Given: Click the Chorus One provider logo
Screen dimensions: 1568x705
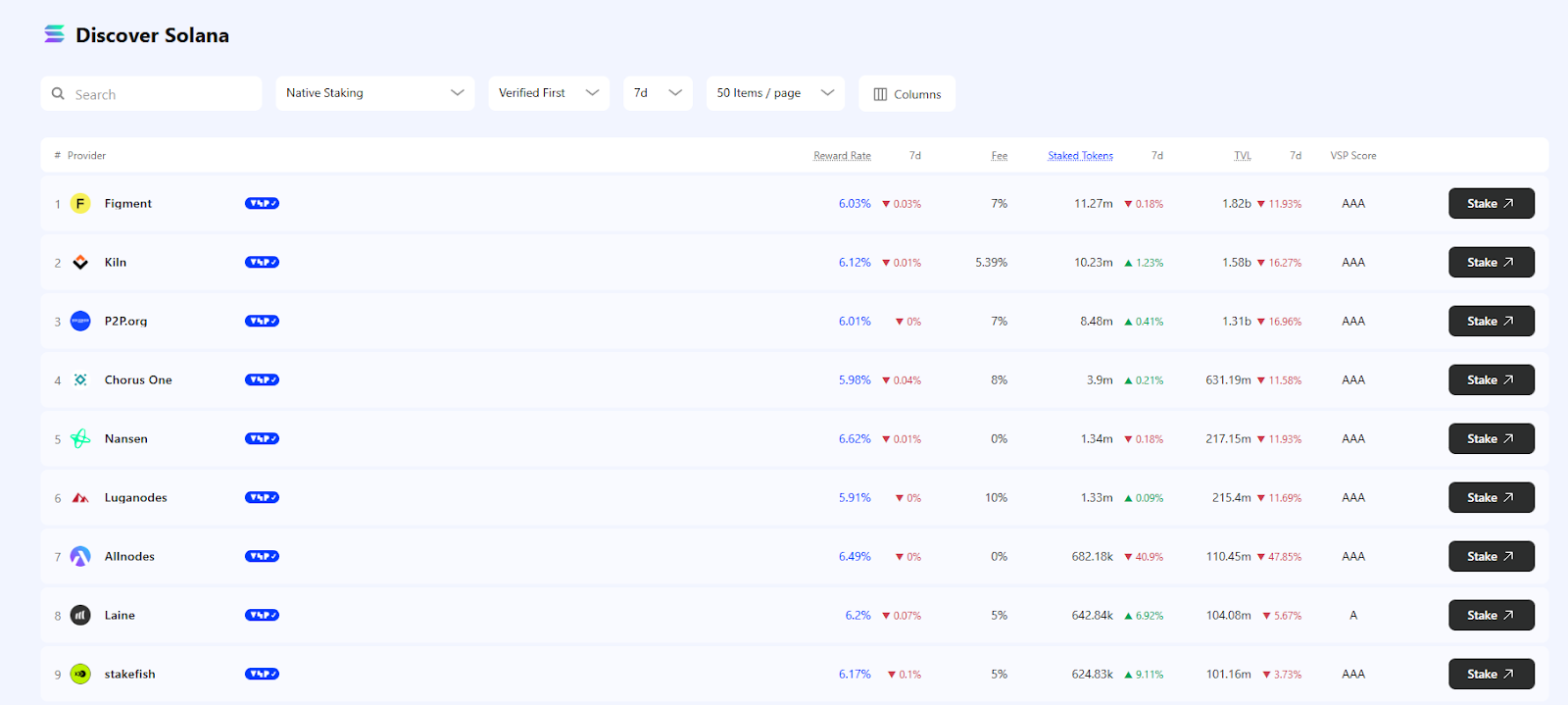Looking at the screenshot, I should [80, 380].
